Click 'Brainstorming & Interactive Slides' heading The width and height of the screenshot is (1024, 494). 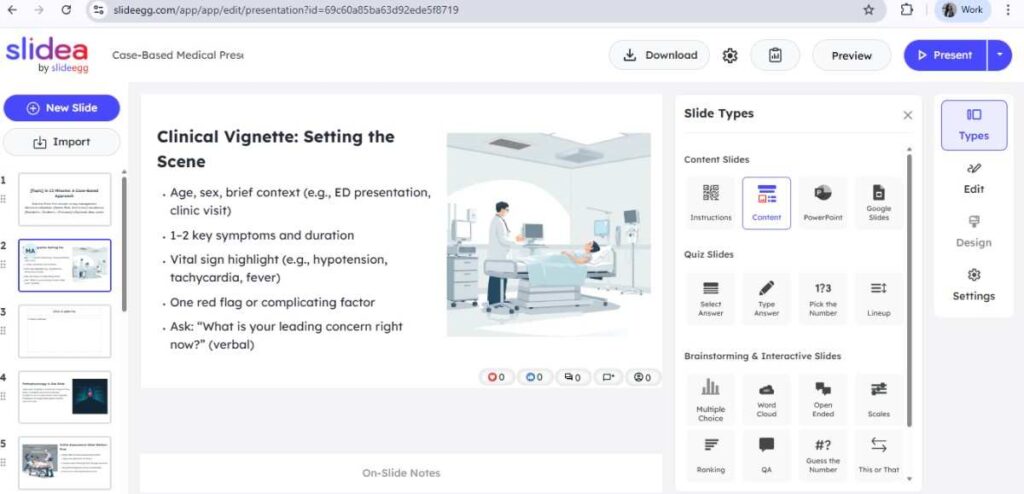762,356
